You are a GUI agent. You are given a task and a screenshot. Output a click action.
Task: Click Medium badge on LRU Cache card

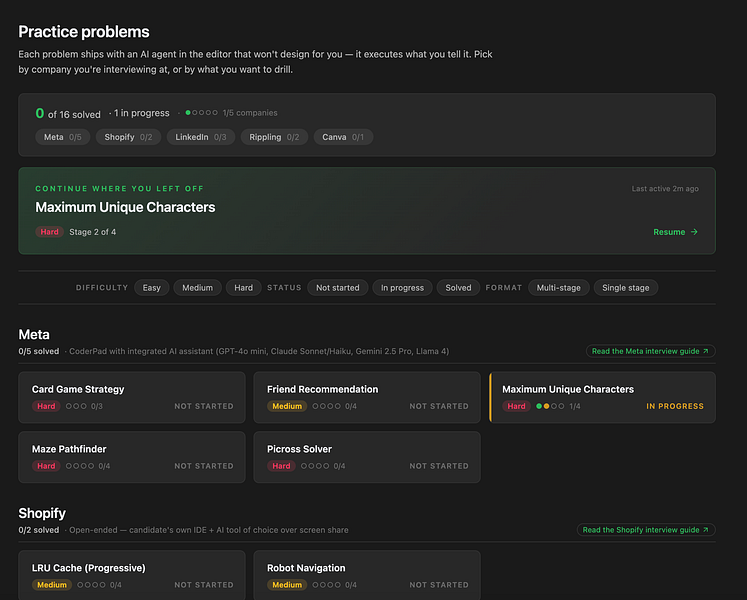[52, 585]
